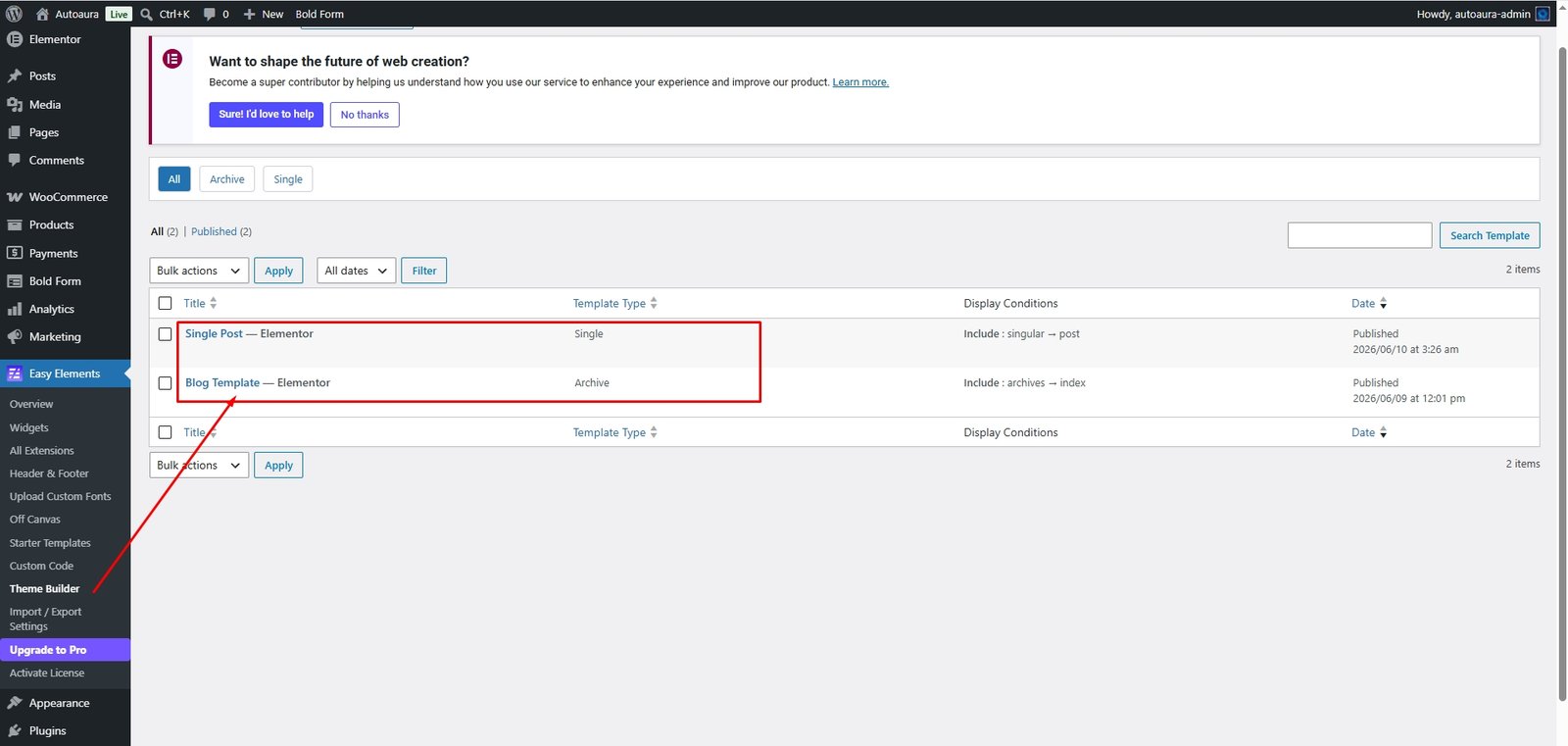Click the WordPress logo icon

click(14, 14)
